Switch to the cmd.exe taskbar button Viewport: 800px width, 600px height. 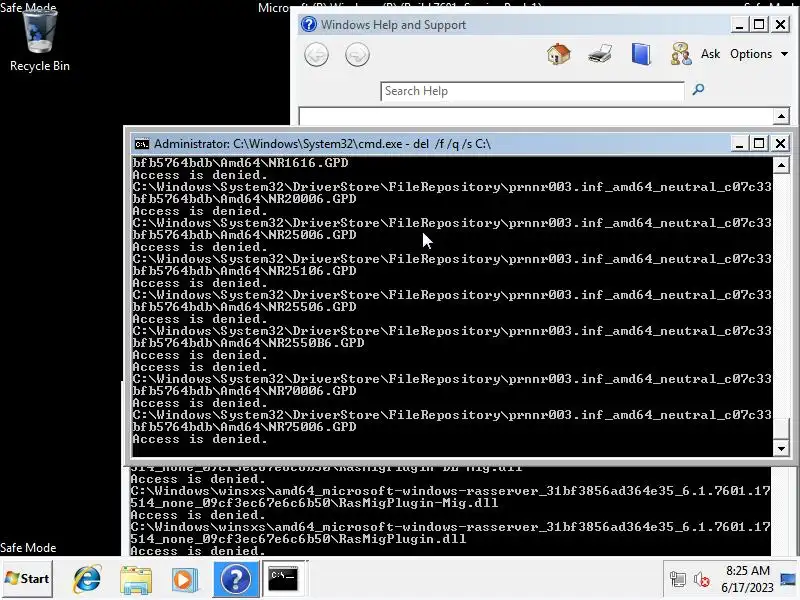pos(284,579)
